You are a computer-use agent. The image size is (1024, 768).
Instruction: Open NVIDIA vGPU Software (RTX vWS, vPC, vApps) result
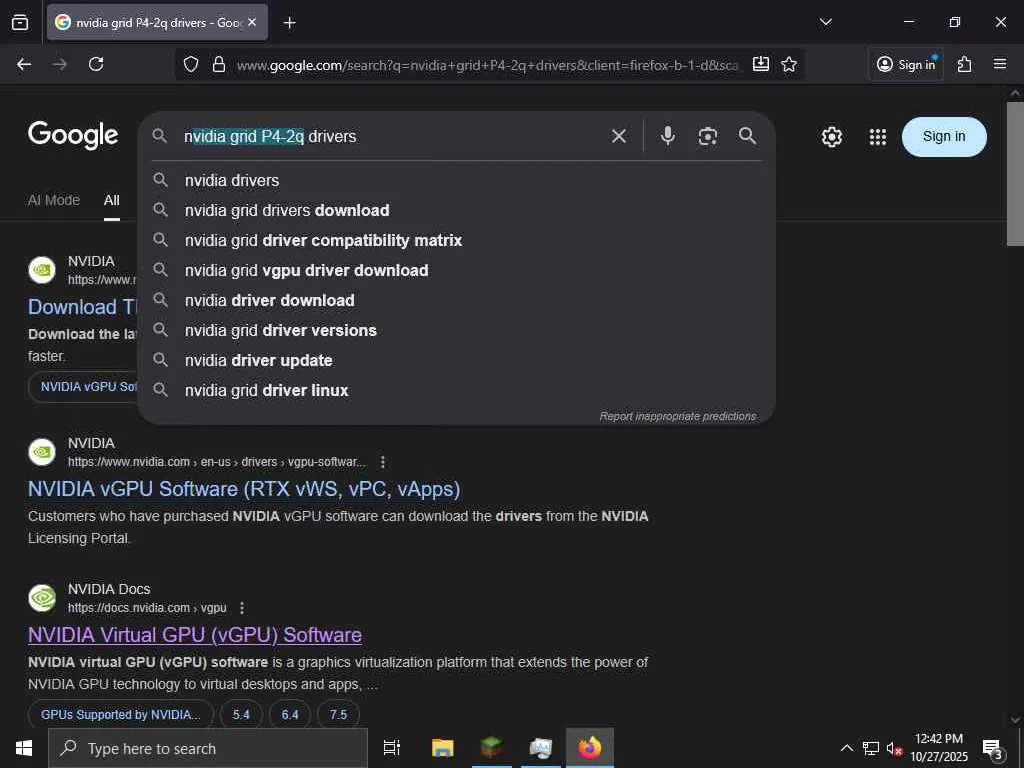(x=244, y=488)
